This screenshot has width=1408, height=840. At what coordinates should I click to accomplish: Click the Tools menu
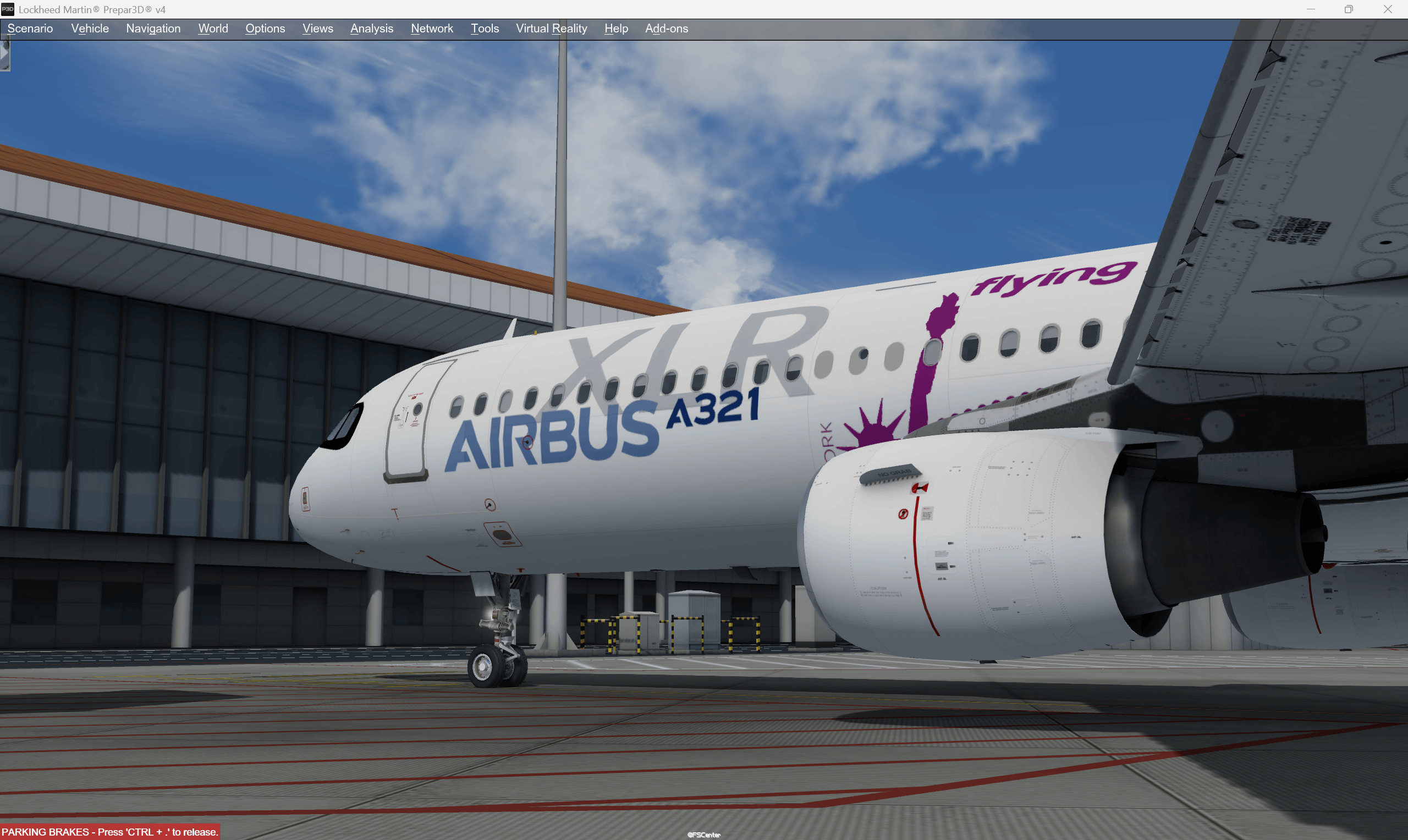click(x=485, y=28)
